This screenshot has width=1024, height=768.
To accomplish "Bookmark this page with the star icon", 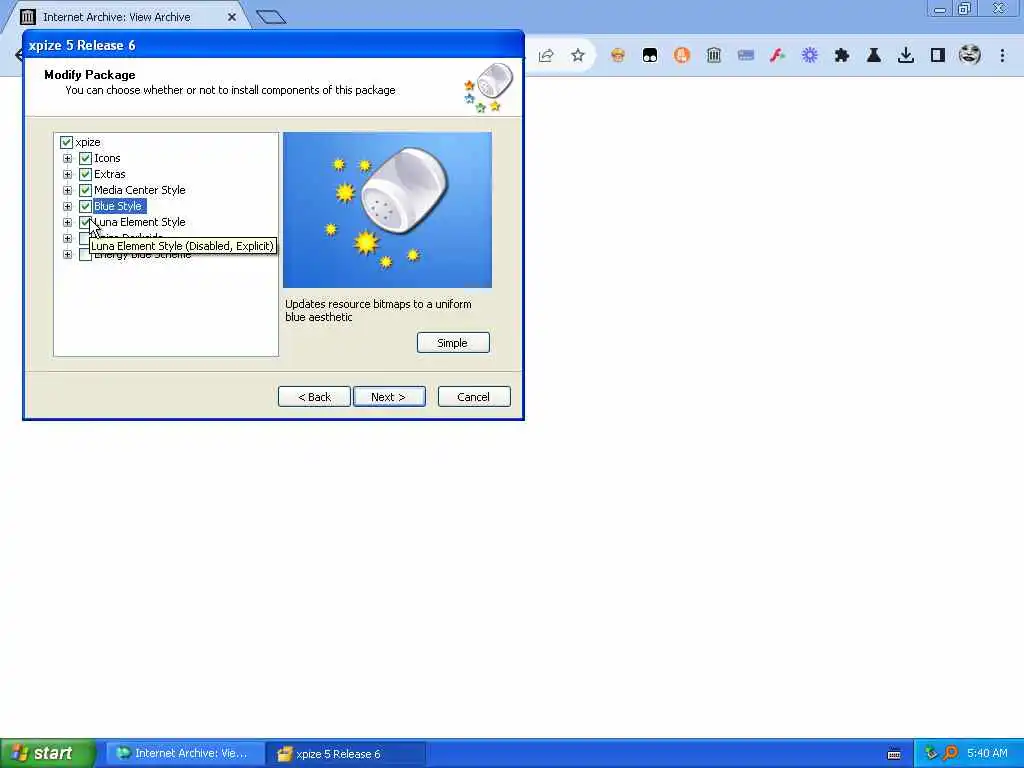I will pos(578,56).
